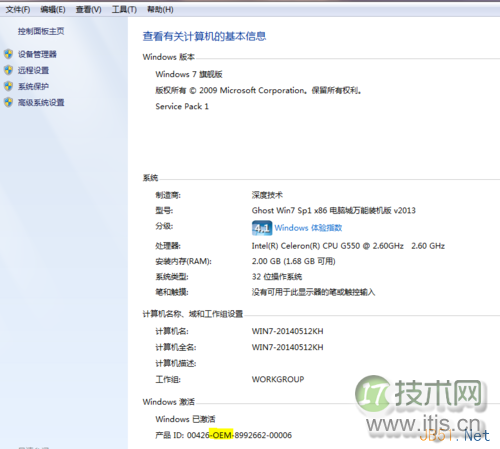The height and width of the screenshot is (449, 500).
Task: Click RAM value 2.00 GB (1.68 GB 可用)
Action: pyautogui.click(x=294, y=261)
